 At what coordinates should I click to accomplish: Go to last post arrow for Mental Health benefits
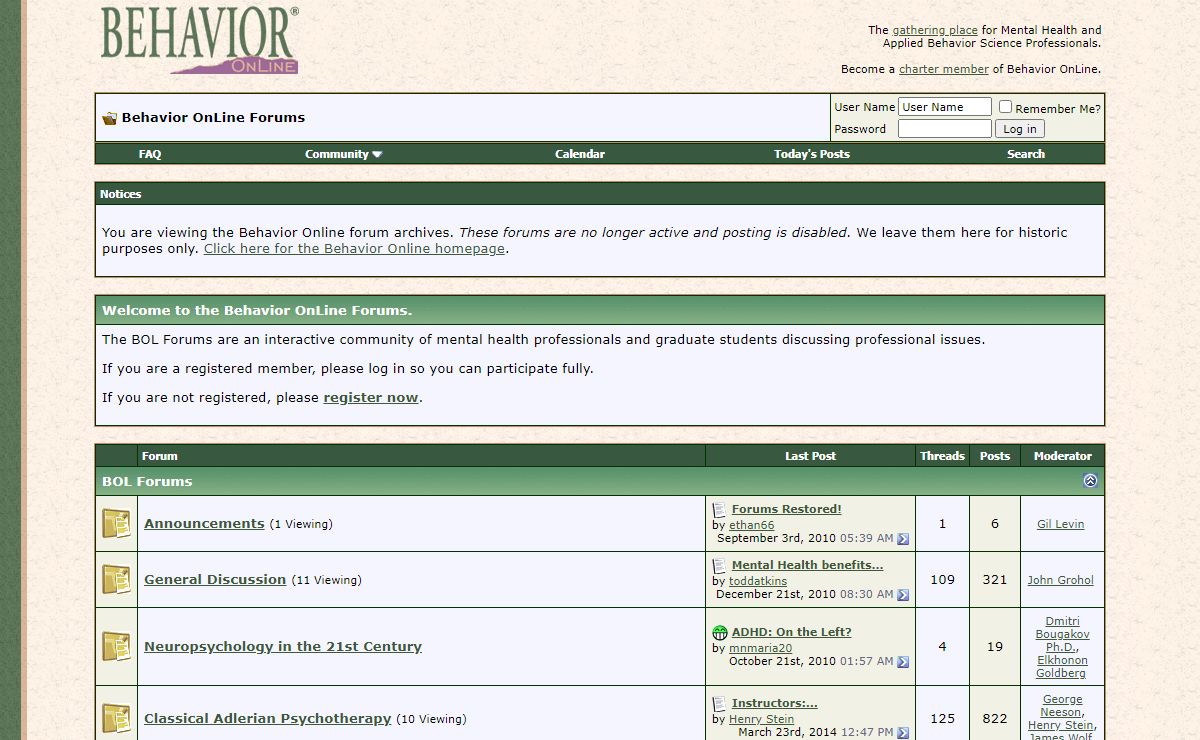point(903,595)
